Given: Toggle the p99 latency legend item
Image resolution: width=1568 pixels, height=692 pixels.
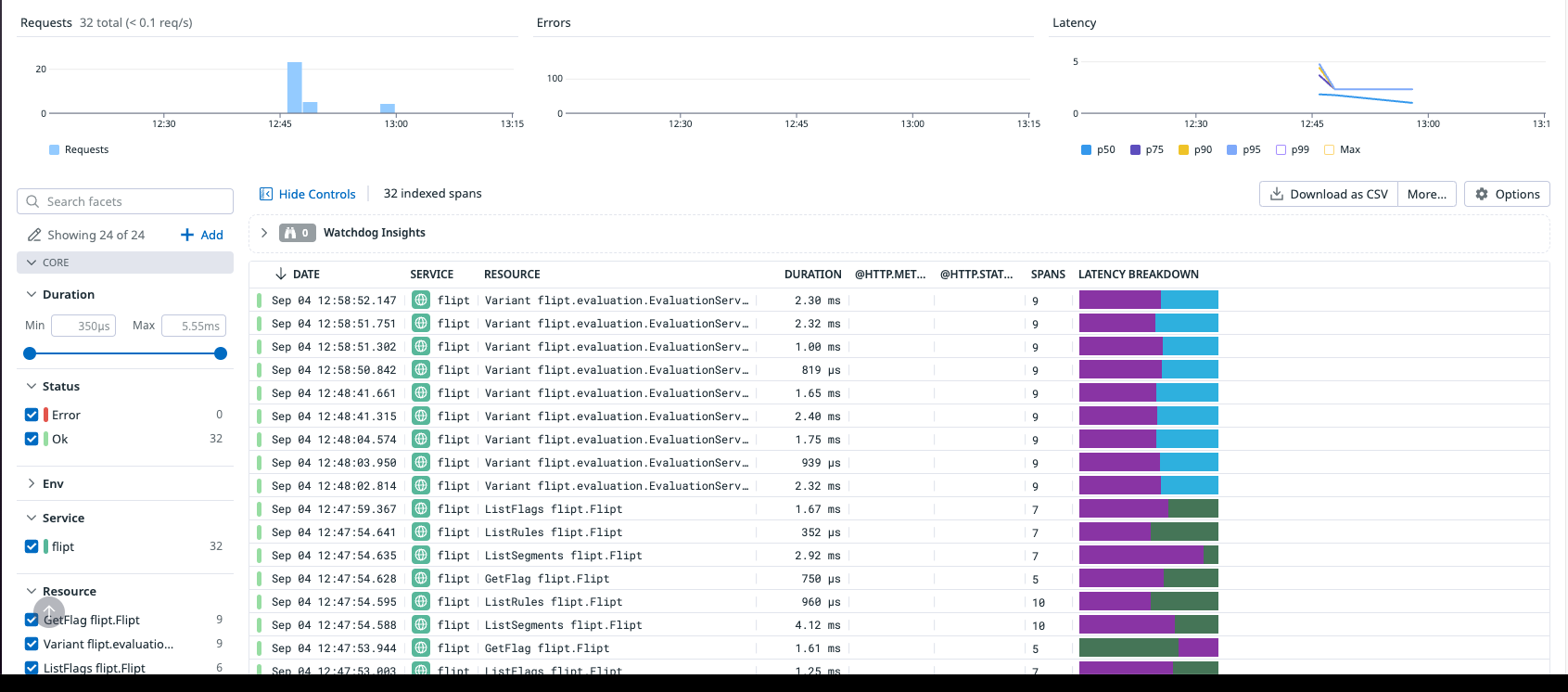Looking at the screenshot, I should tap(1293, 149).
